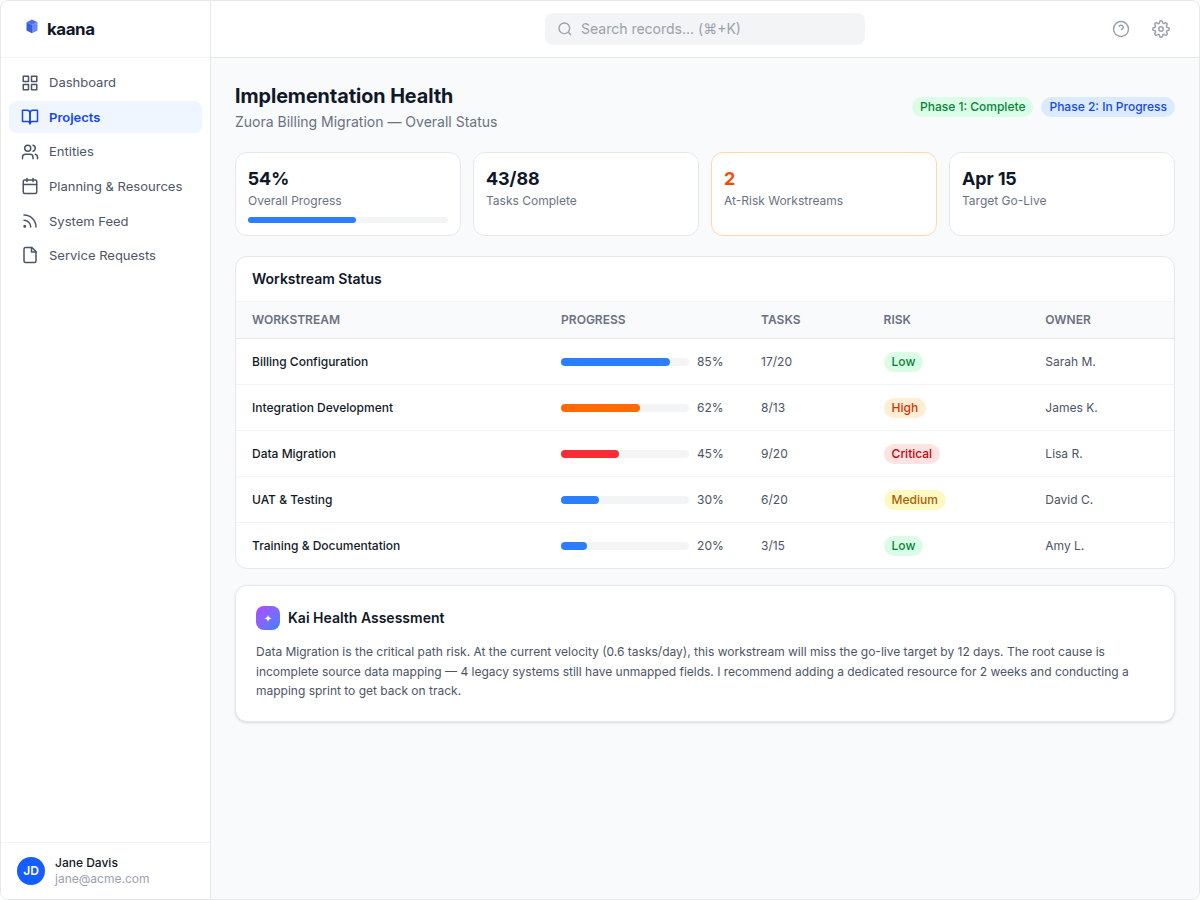
Task: Open the help question mark icon
Action: coord(1120,29)
